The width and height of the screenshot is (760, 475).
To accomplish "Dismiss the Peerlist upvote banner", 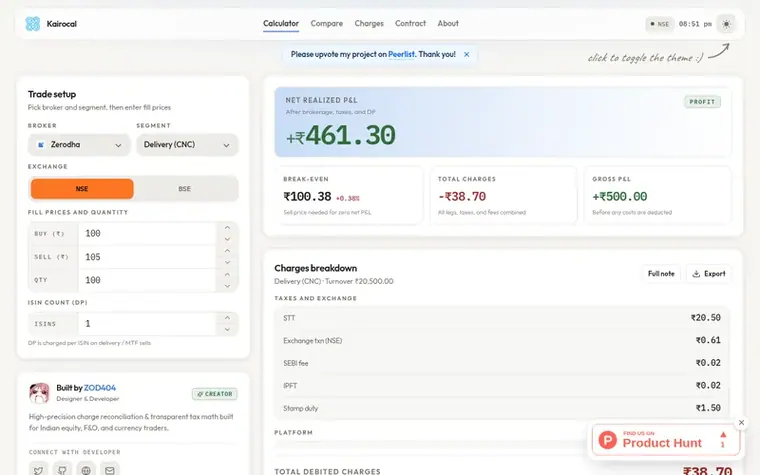I will click(x=466, y=54).
